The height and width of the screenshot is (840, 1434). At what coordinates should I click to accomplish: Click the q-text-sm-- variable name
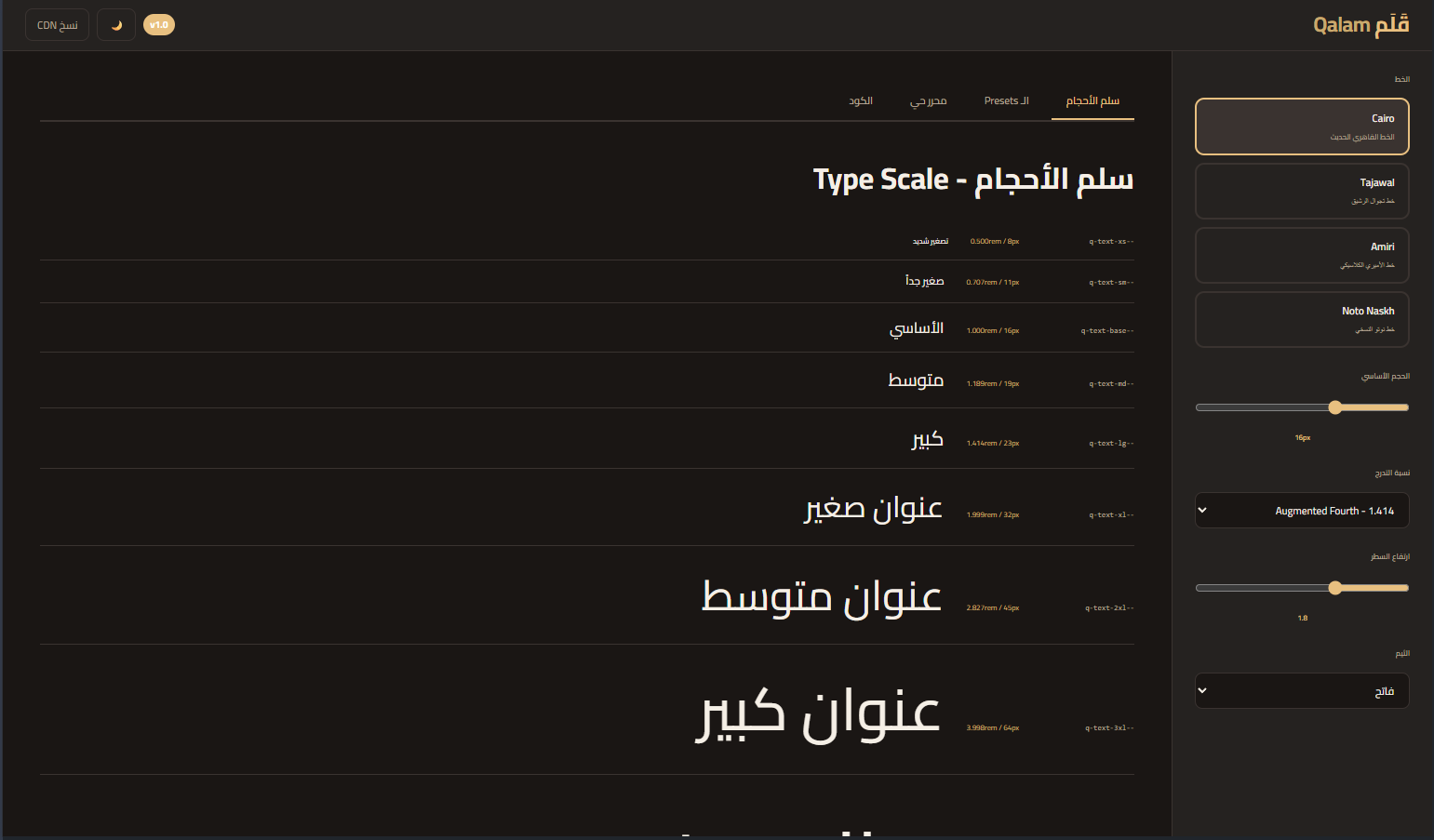[1111, 283]
